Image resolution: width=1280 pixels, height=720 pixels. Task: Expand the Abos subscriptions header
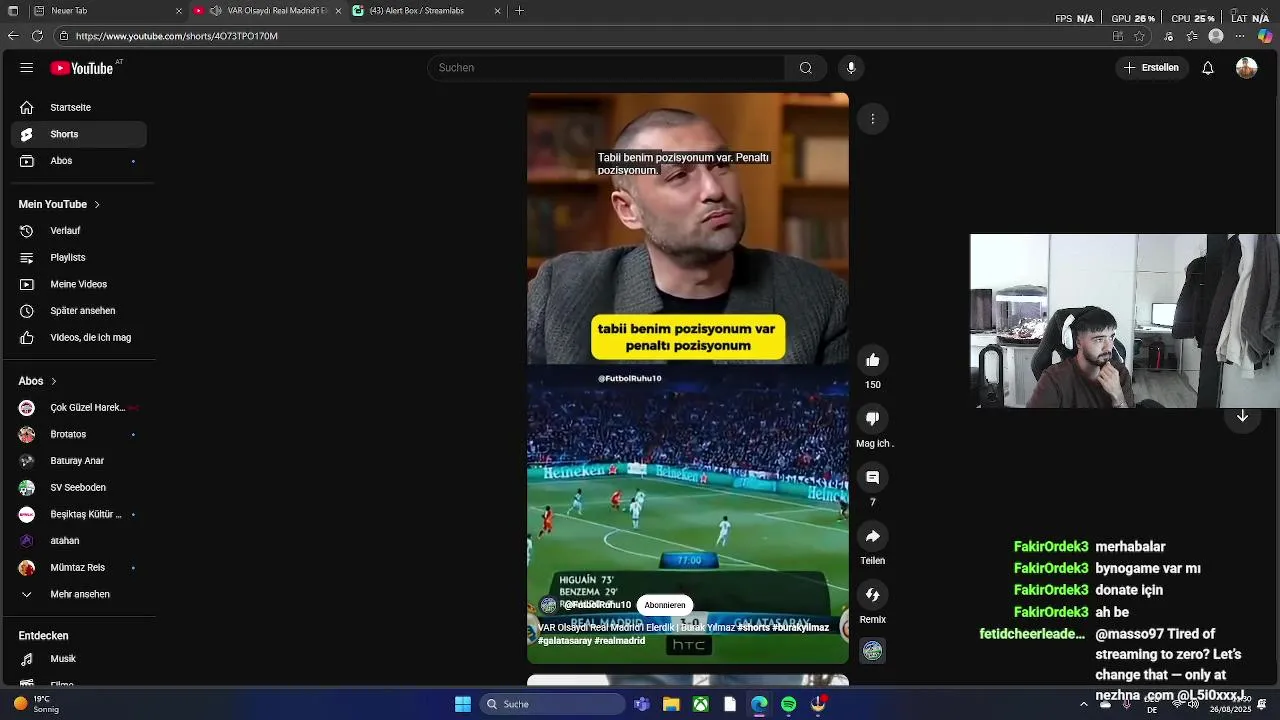38,381
